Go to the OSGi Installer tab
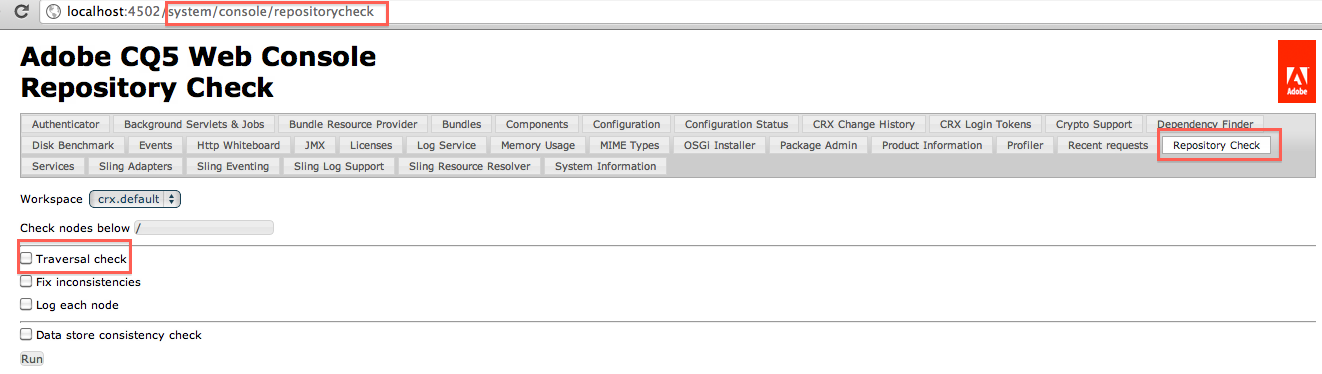The height and width of the screenshot is (374, 1322). tap(719, 145)
